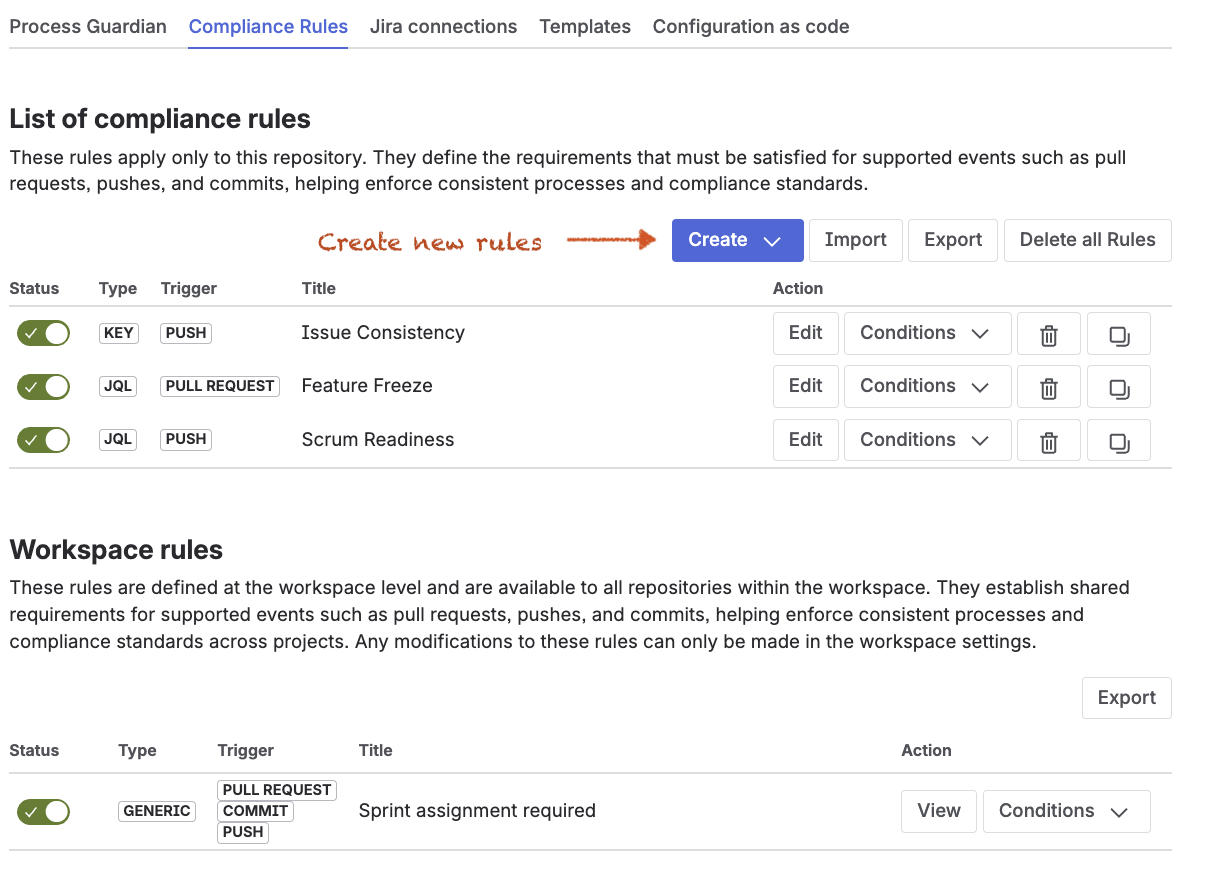Expand Conditions menu for Scrum Readiness
The image size is (1210, 894).
point(927,440)
